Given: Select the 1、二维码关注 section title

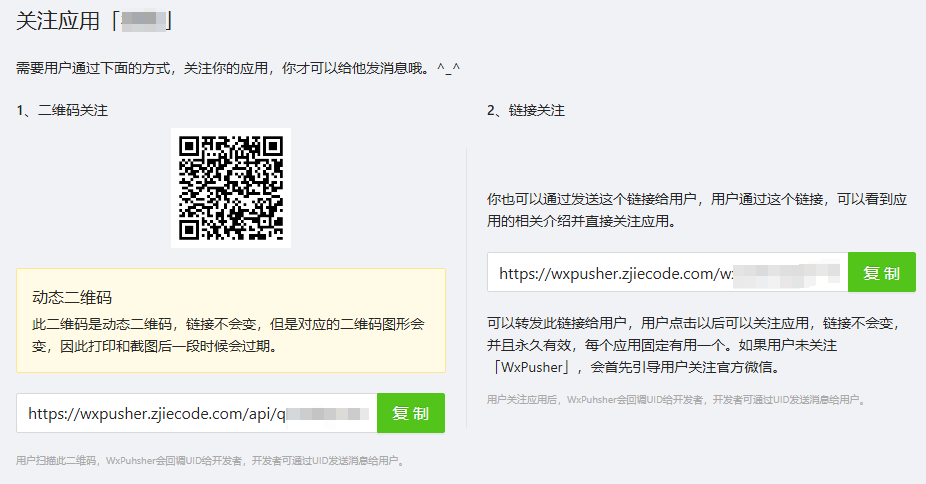Looking at the screenshot, I should coord(62,110).
